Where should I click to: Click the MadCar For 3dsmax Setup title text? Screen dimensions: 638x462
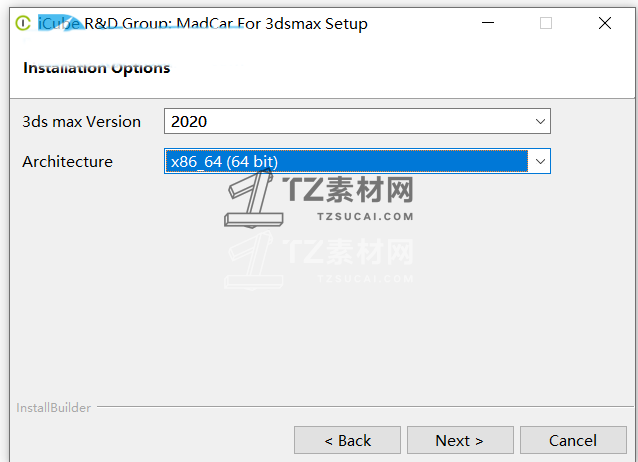(272, 24)
